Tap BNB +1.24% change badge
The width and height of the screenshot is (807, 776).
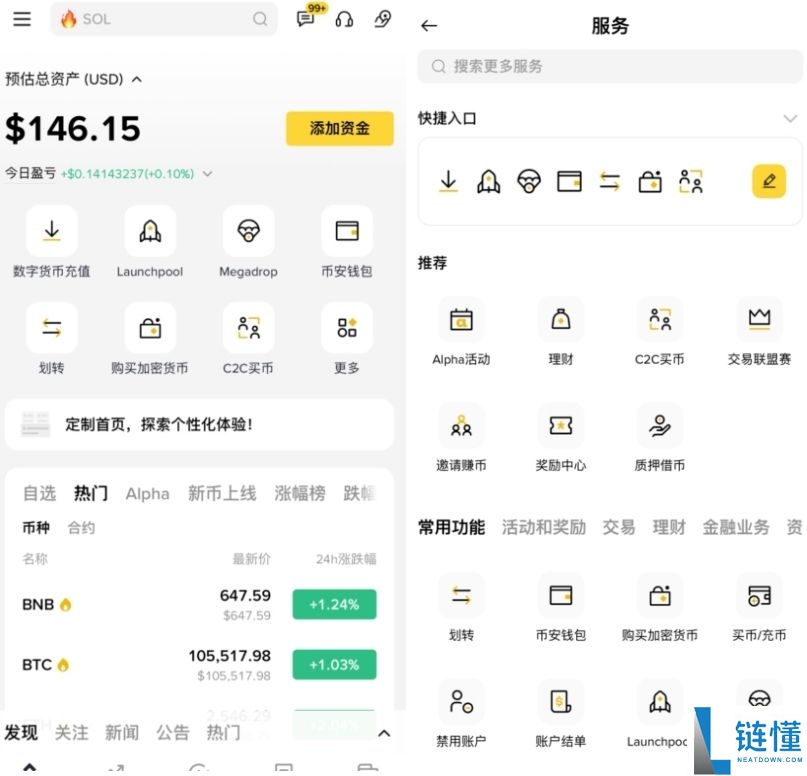tap(335, 604)
